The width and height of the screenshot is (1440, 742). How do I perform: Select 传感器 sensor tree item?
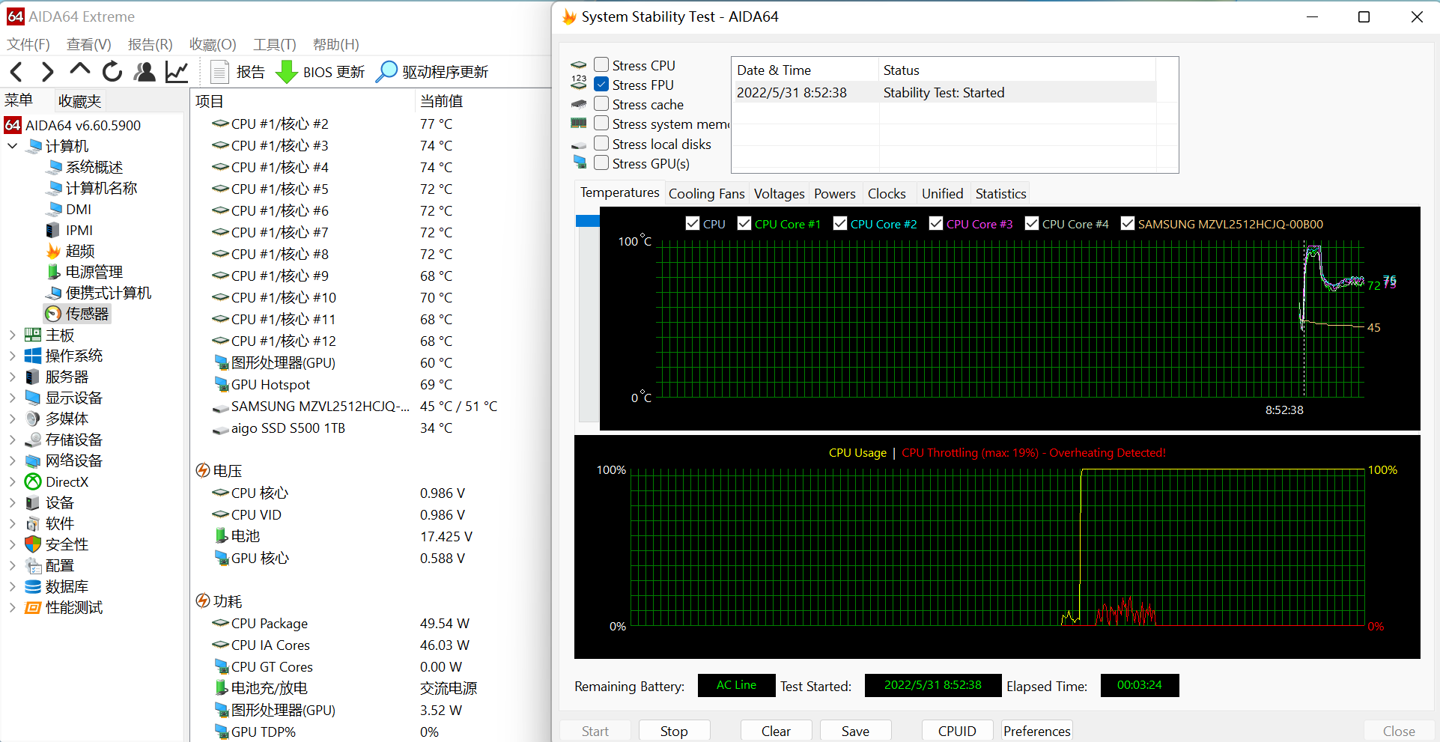pos(77,314)
